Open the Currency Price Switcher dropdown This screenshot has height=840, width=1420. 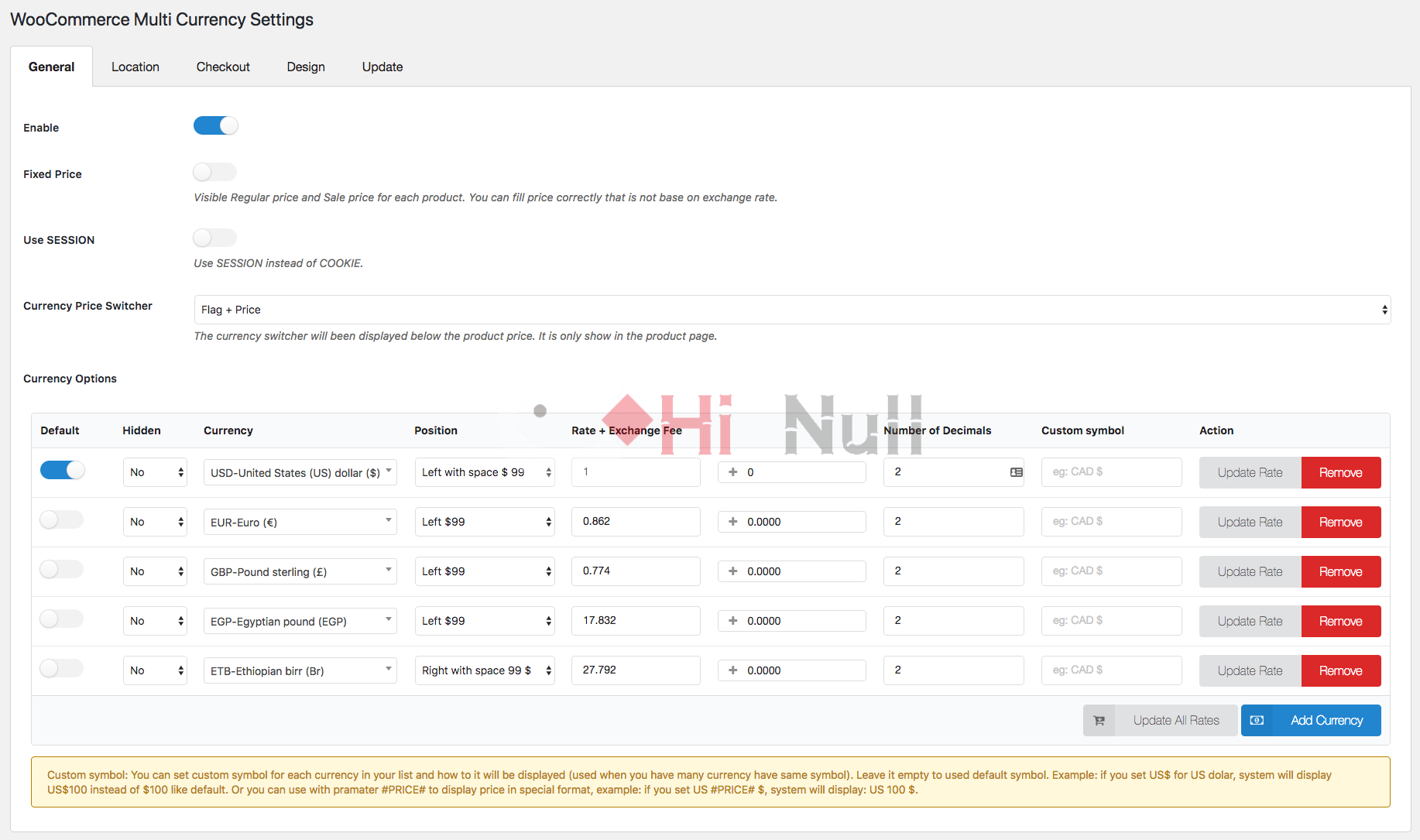click(792, 310)
